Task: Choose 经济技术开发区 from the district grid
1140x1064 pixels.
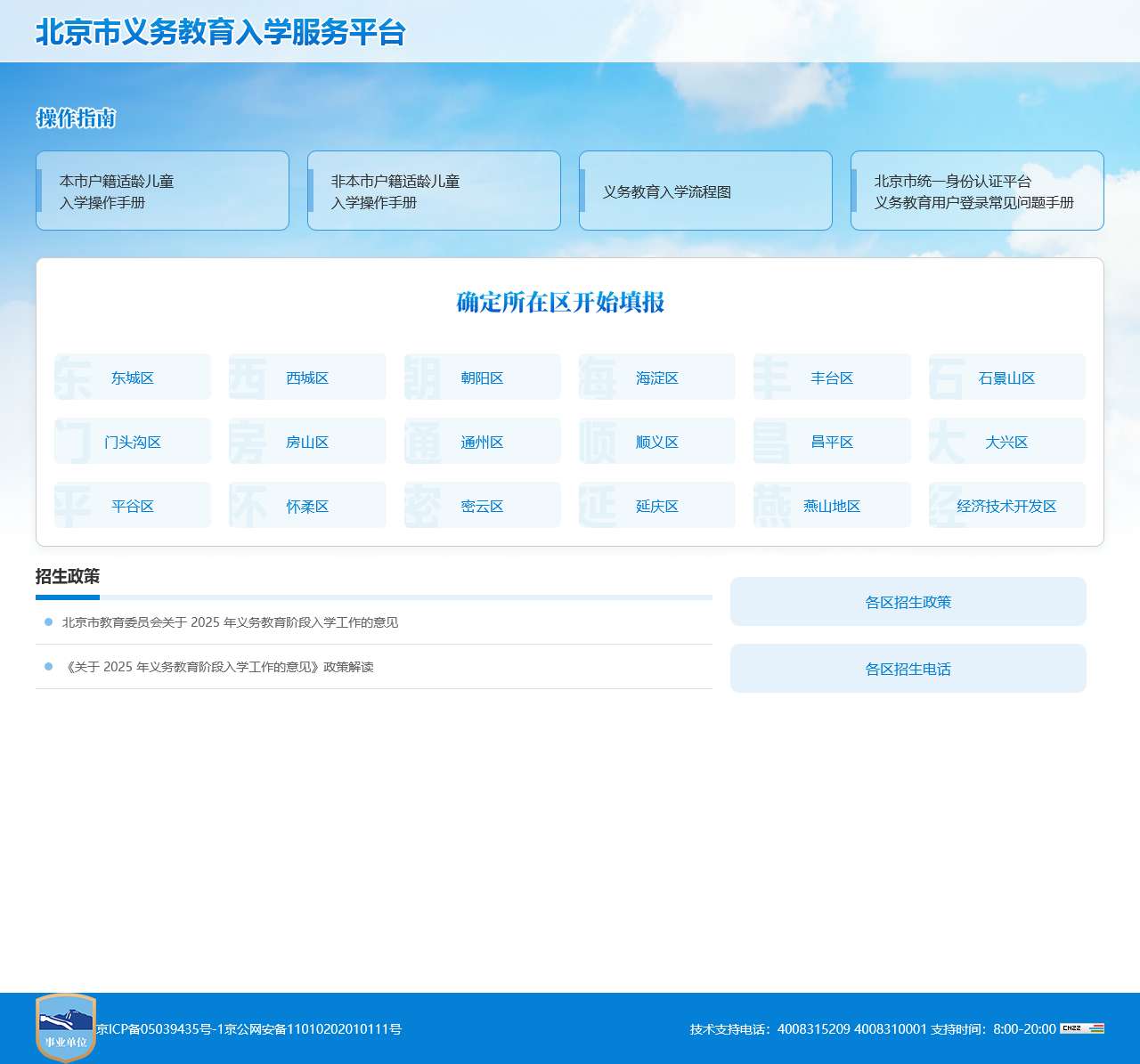Action: [x=1006, y=505]
